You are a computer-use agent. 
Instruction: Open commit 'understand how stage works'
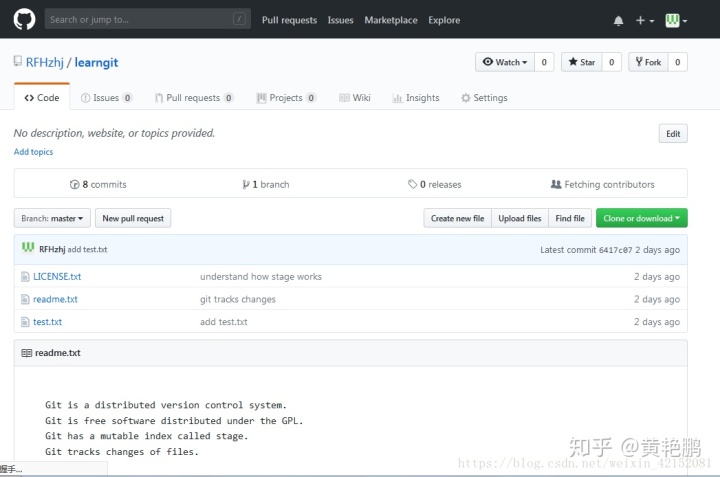(x=261, y=276)
